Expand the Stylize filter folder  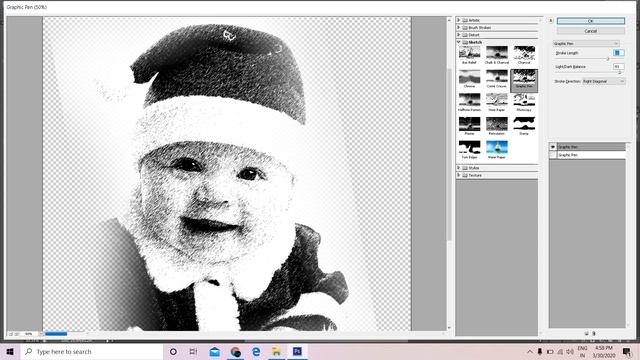[459, 168]
